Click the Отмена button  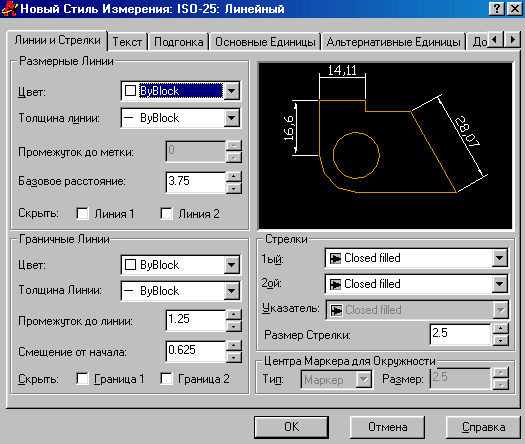(387, 427)
